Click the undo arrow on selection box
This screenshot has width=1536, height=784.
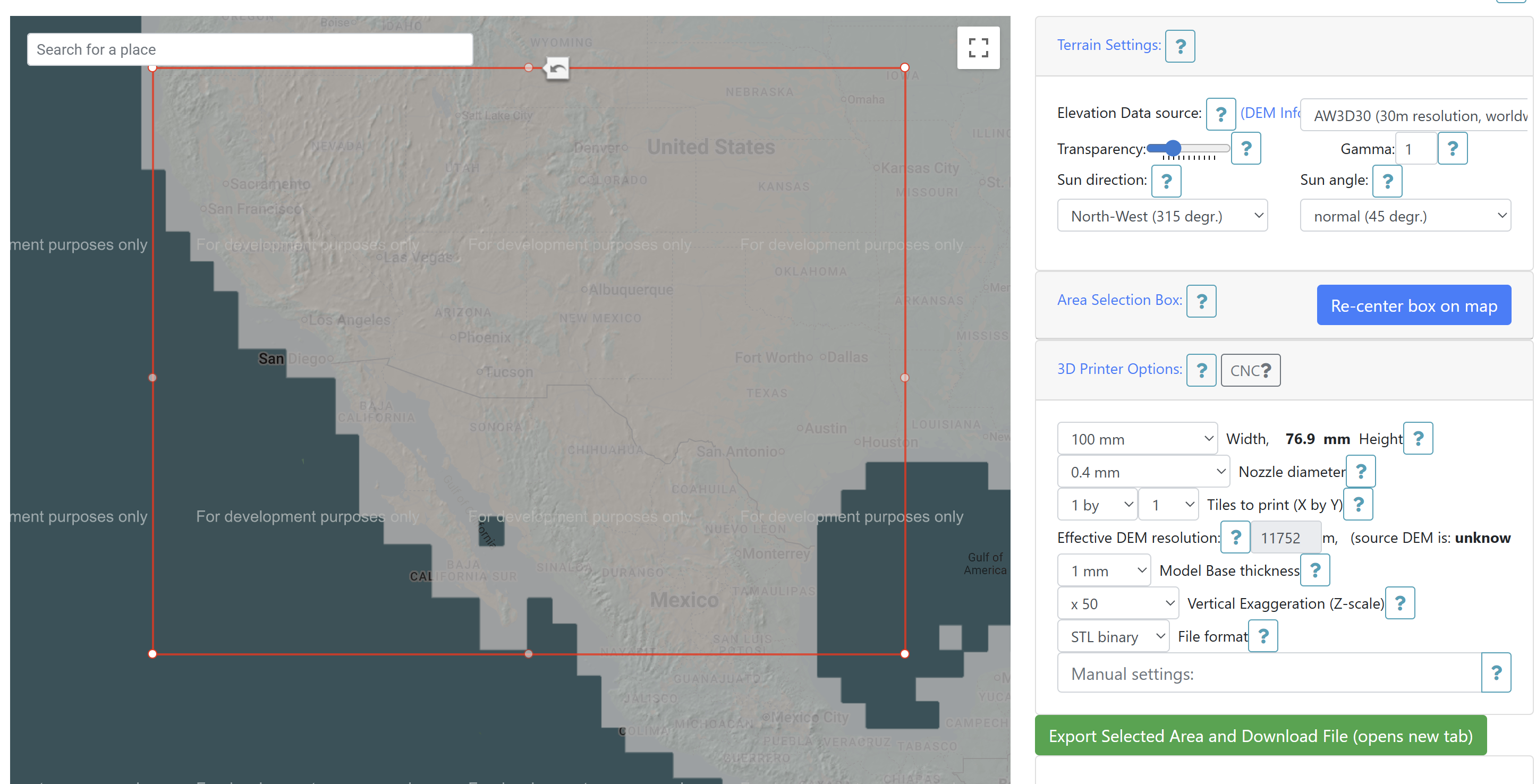click(557, 69)
